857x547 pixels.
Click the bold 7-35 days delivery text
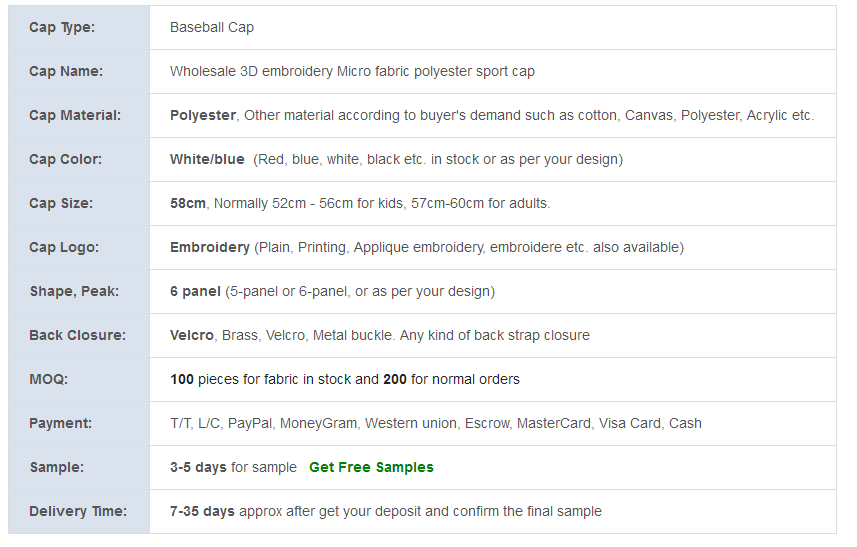(x=202, y=511)
